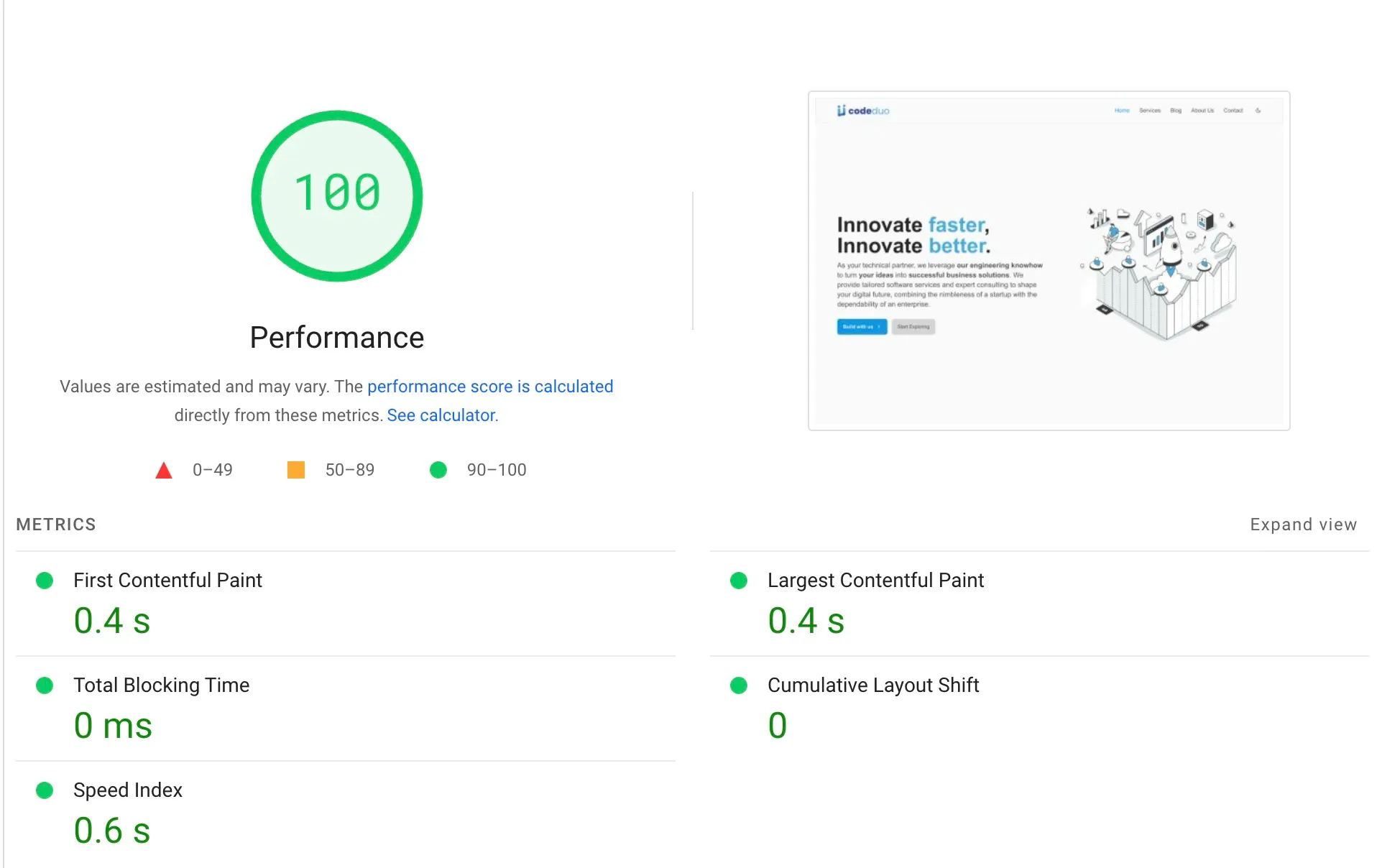Click the red triangle 0–49 legend icon

(x=164, y=471)
